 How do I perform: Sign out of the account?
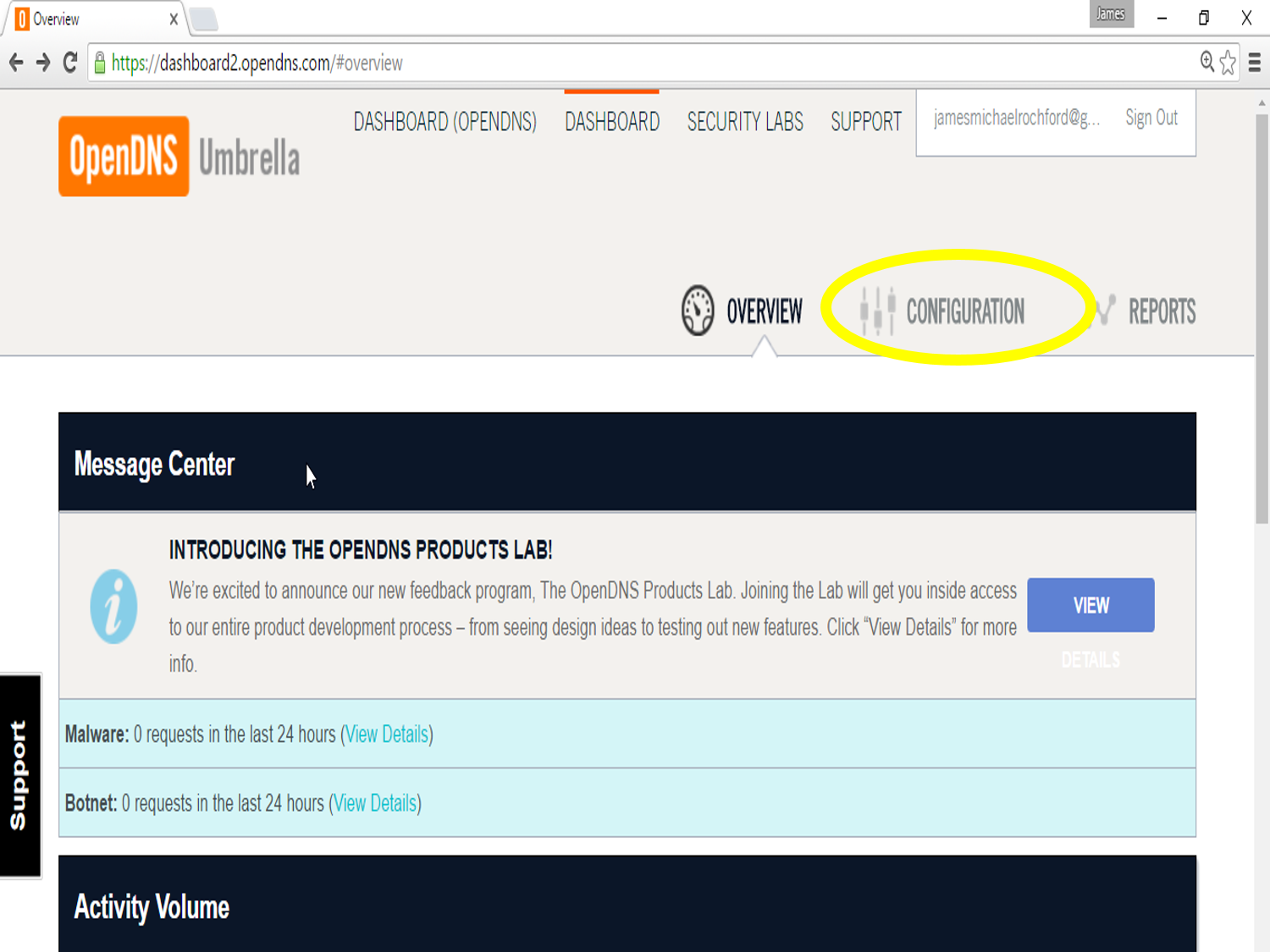[x=1151, y=118]
